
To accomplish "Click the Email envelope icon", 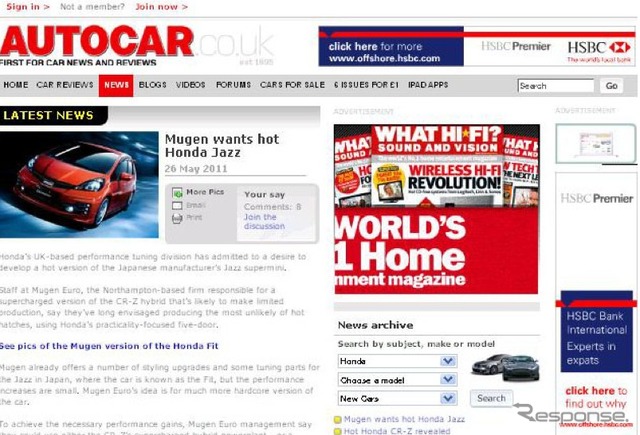I will [x=177, y=206].
